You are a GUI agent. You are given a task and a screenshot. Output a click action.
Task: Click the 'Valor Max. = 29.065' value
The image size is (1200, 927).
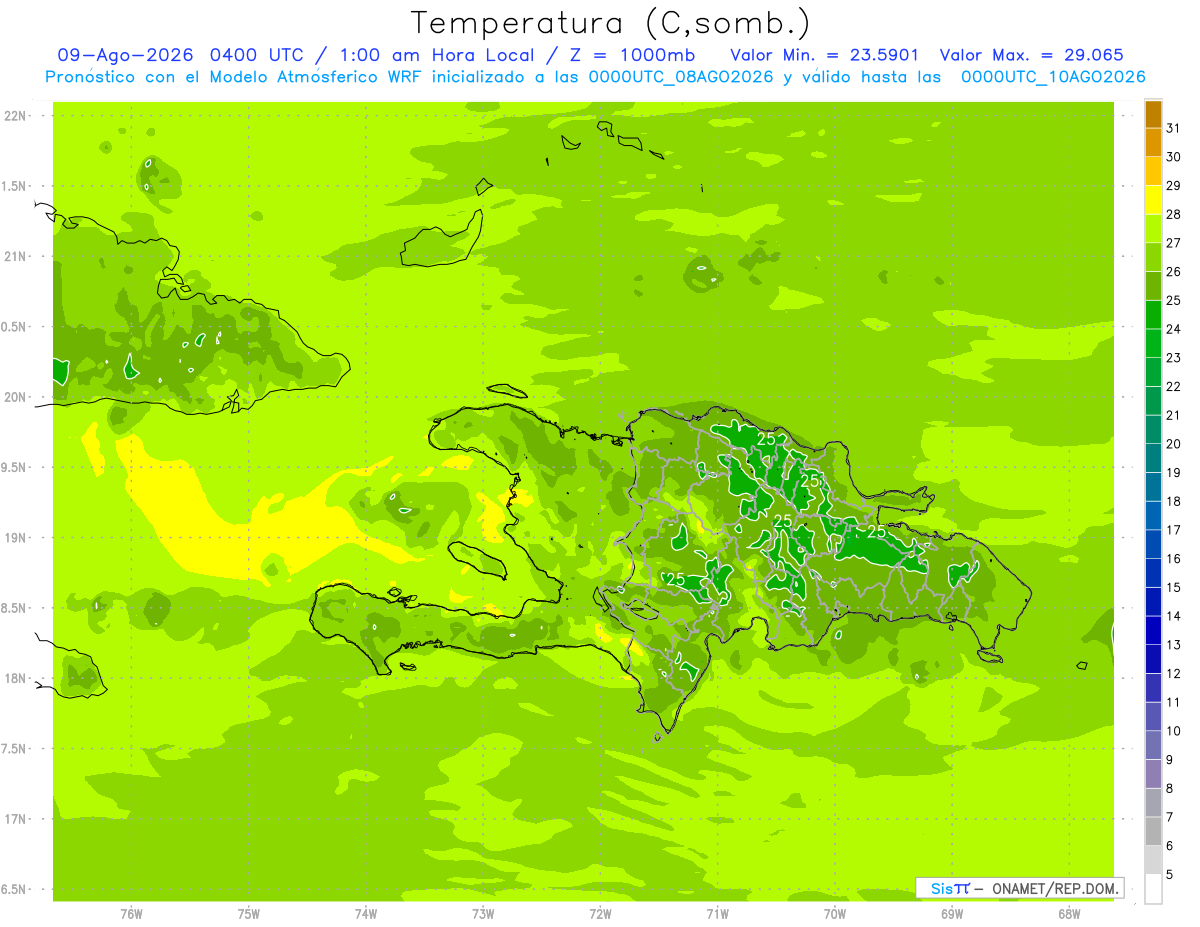coord(1032,55)
